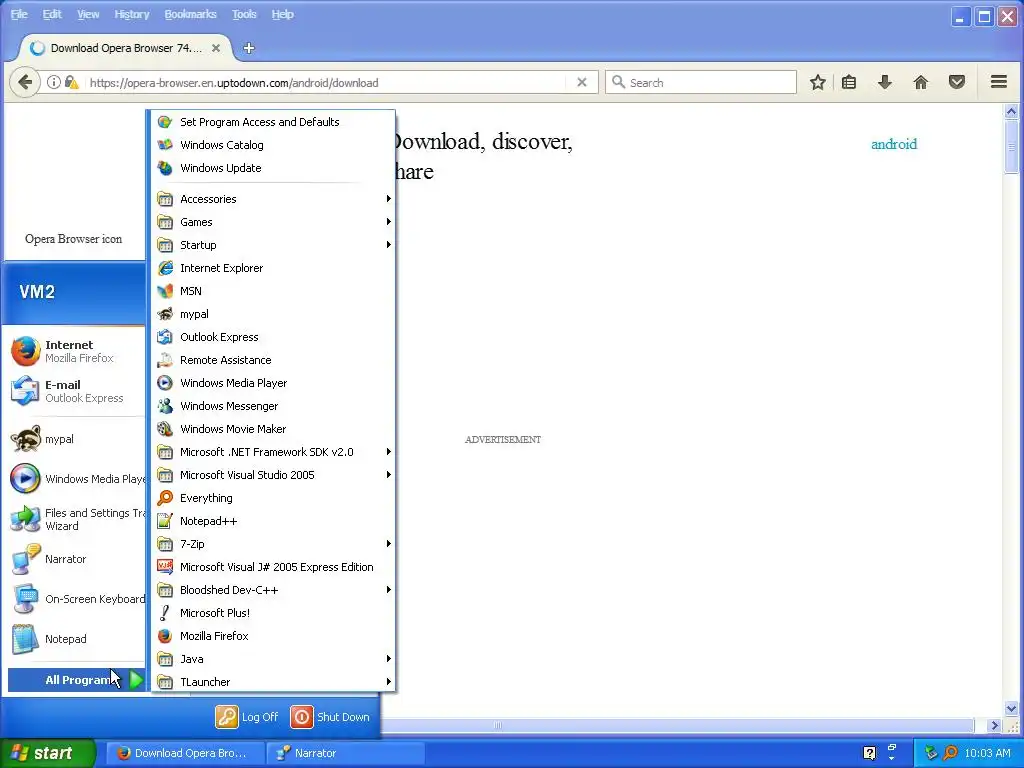This screenshot has height=768, width=1024.
Task: Click the Log Off button
Action: pos(247,716)
